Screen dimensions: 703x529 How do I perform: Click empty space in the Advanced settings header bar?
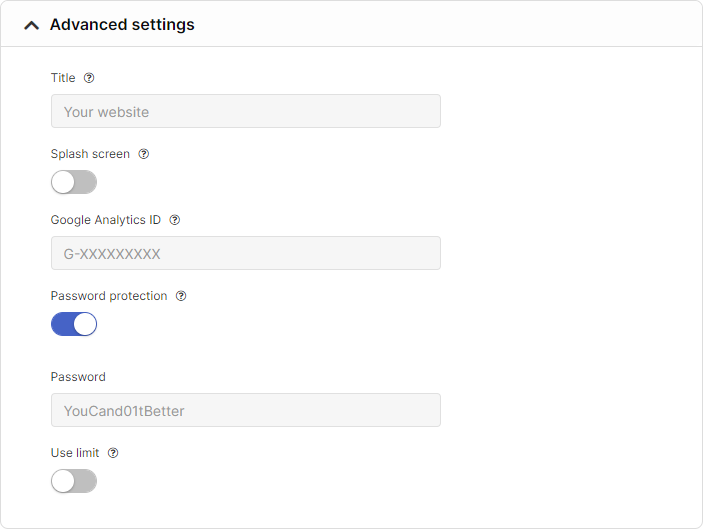pyautogui.click(x=450, y=25)
